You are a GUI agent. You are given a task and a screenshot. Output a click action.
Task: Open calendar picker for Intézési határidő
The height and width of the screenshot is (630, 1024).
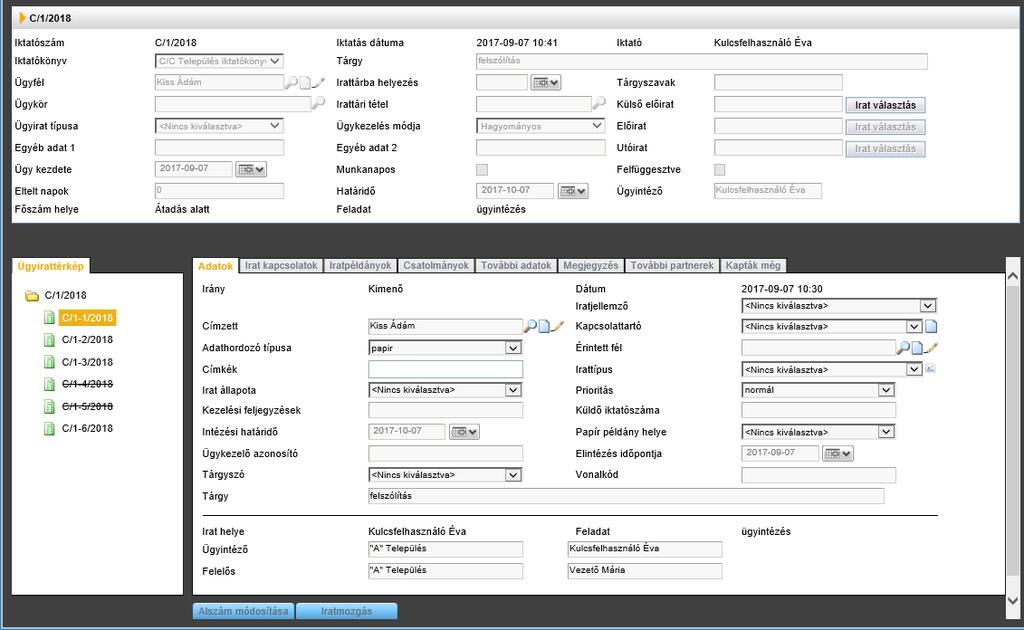click(x=464, y=432)
